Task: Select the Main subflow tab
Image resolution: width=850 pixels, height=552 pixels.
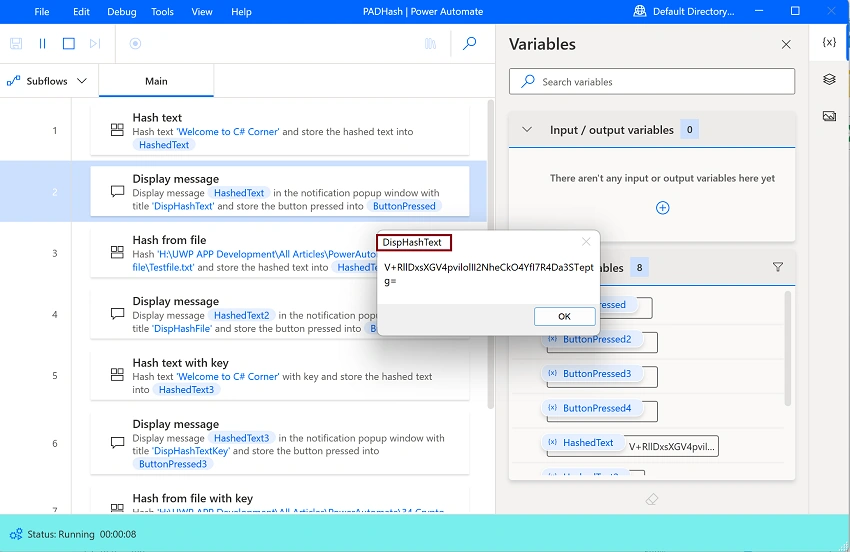Action: (x=156, y=81)
